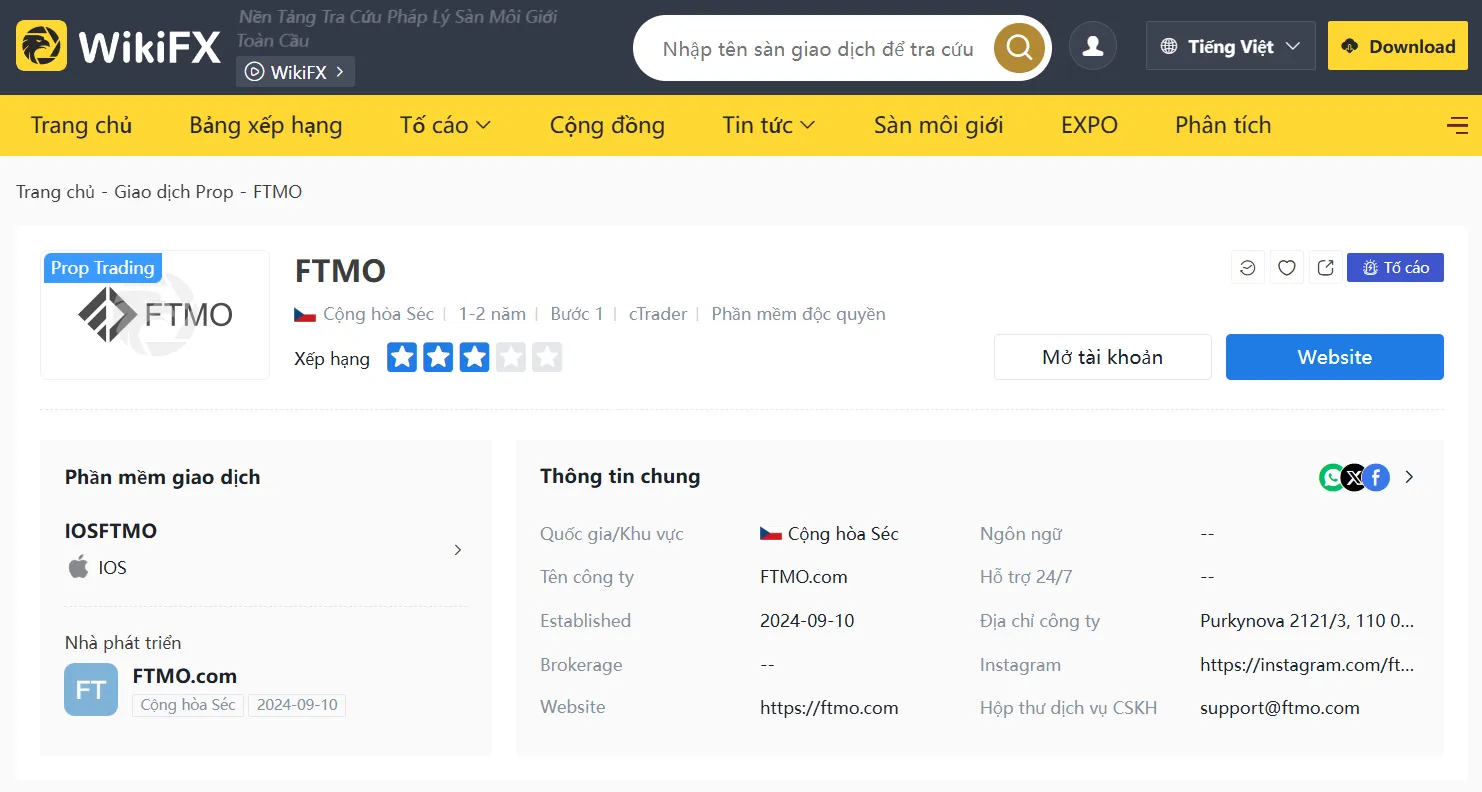Go to Bảng xếp hạng tab
The height and width of the screenshot is (792, 1482).
pos(266,125)
